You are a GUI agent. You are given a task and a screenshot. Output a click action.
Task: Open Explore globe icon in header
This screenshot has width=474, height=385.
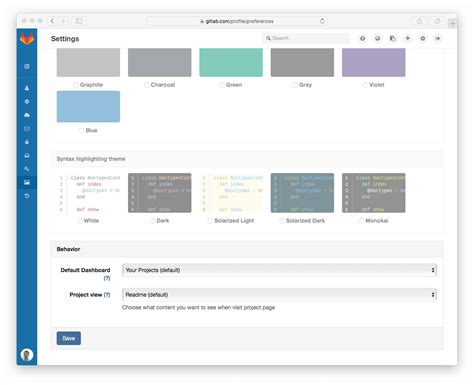(x=377, y=39)
